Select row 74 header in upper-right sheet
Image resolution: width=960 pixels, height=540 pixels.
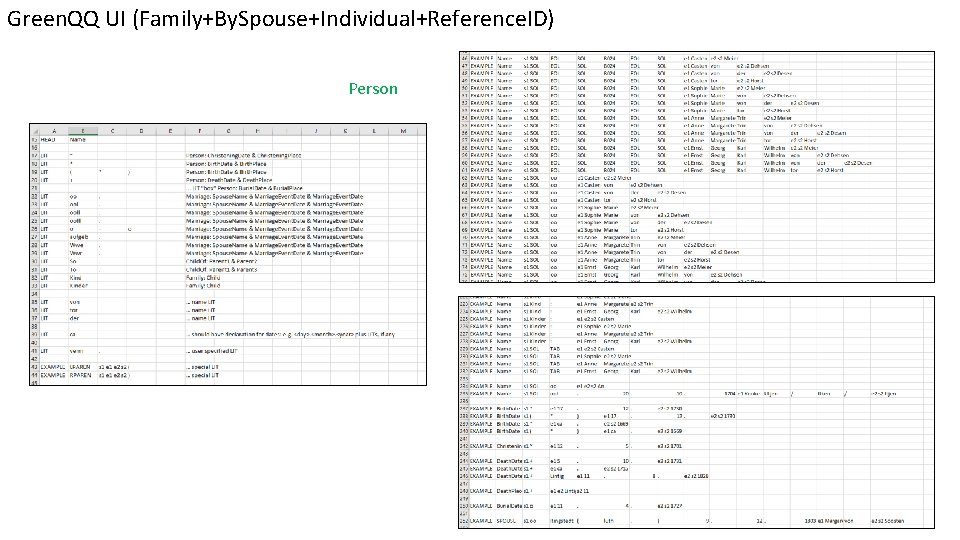(x=464, y=268)
